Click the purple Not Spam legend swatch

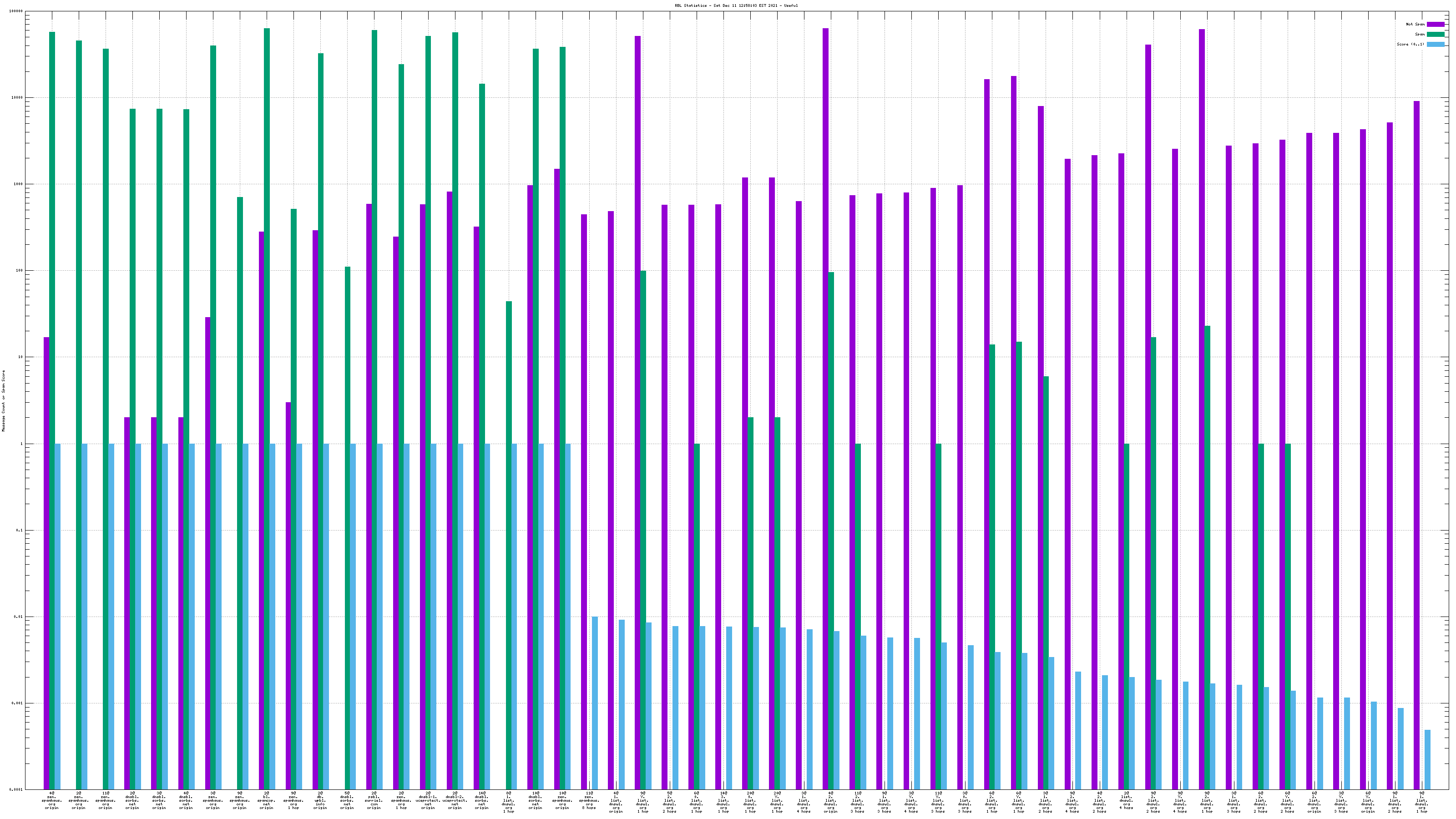coord(1435,24)
